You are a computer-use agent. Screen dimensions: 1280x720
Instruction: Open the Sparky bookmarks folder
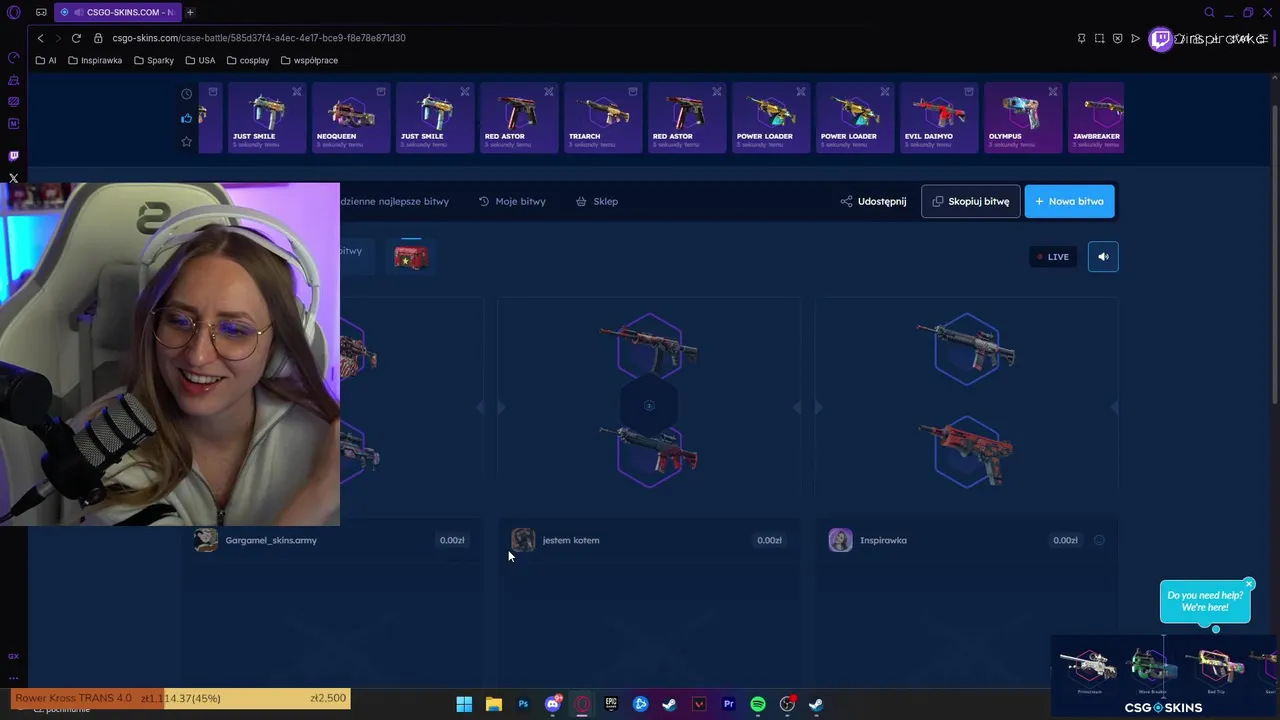click(x=153, y=60)
